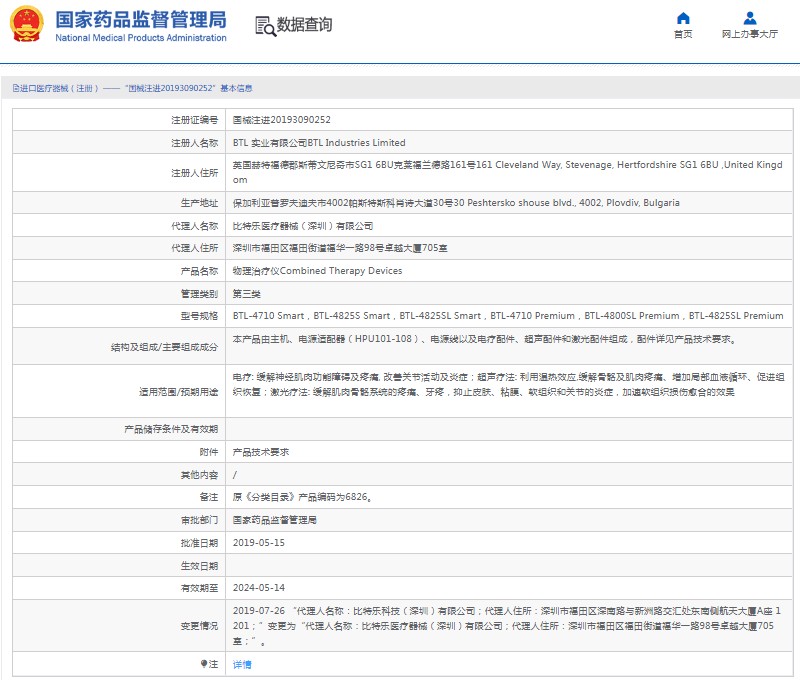Click 国家药品监督管理局 site title

[141, 20]
